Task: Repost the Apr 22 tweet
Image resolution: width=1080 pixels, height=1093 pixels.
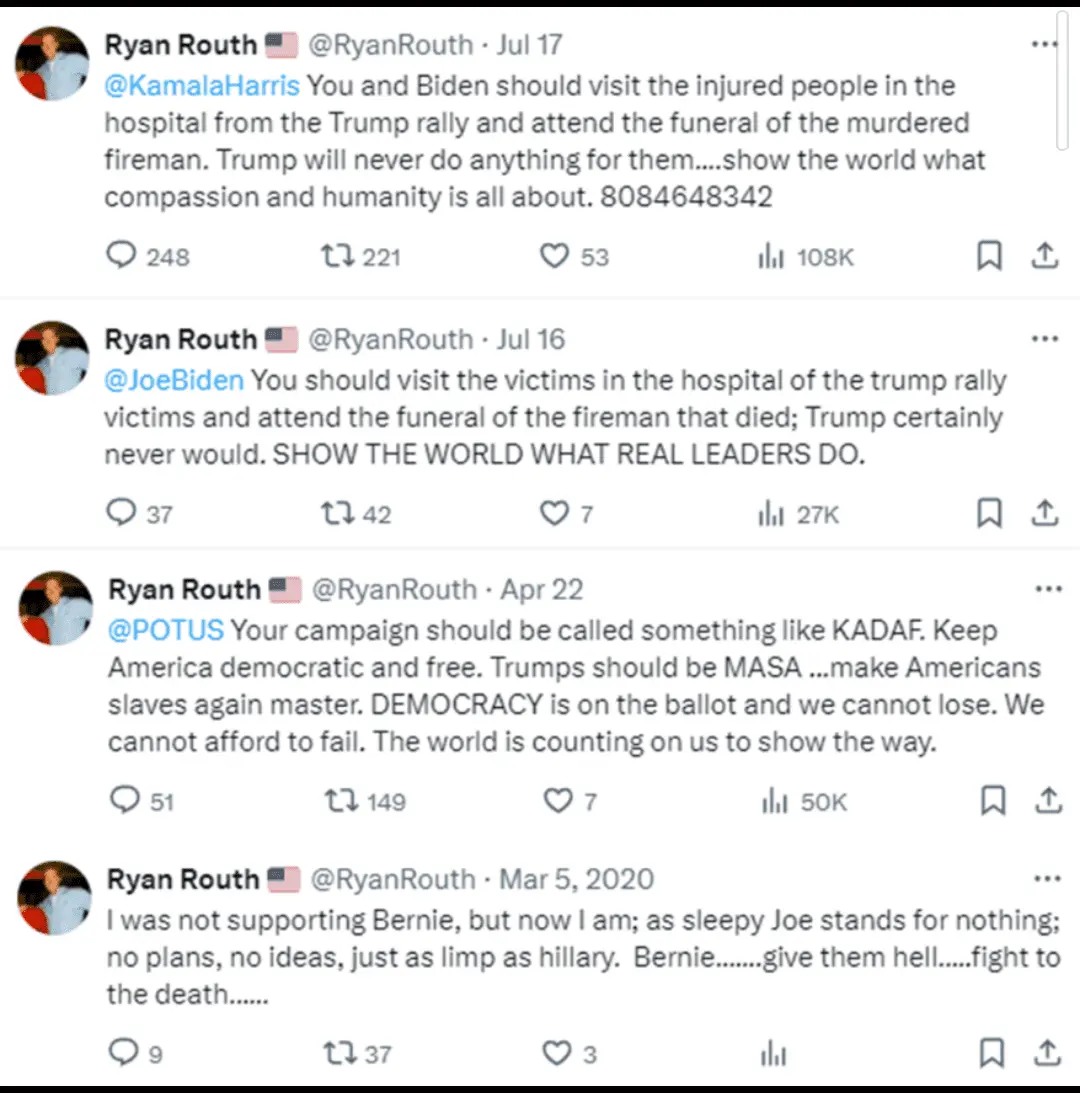Action: (341, 801)
